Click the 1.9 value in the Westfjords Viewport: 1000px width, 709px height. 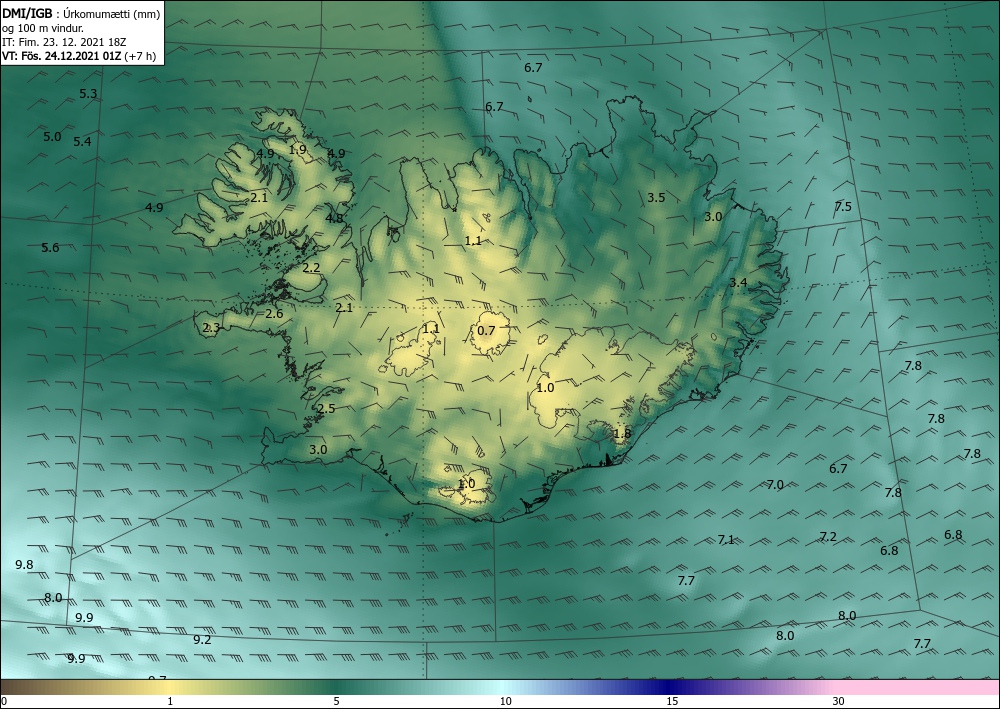(298, 150)
